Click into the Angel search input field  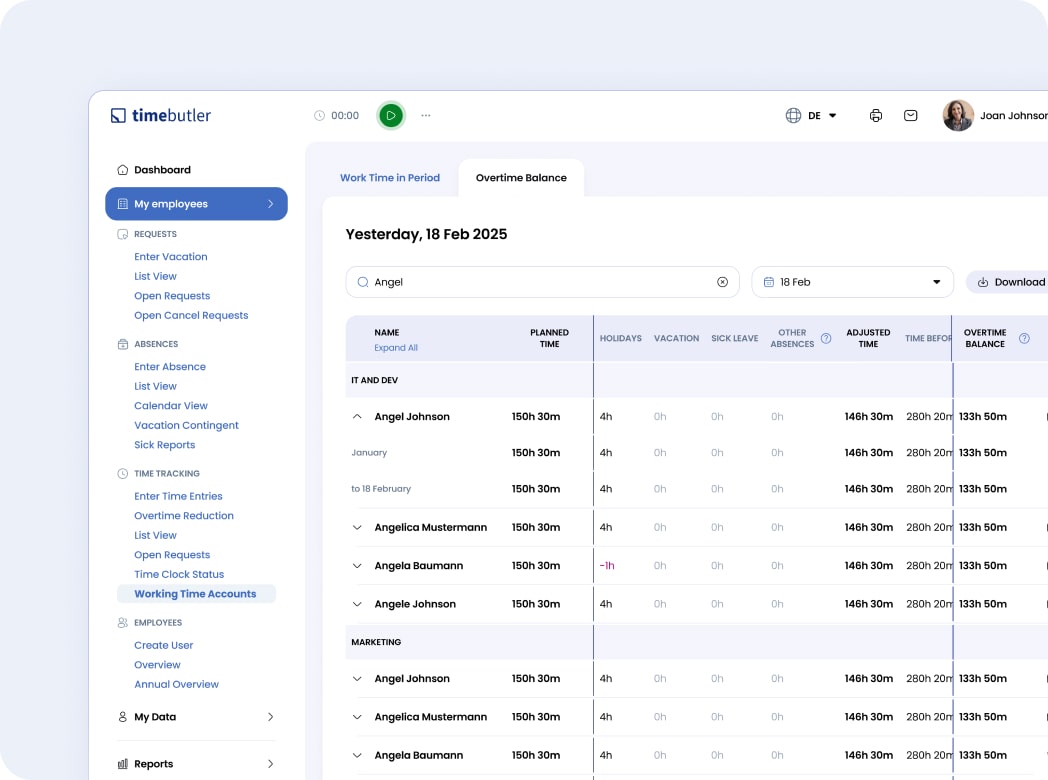coord(540,282)
